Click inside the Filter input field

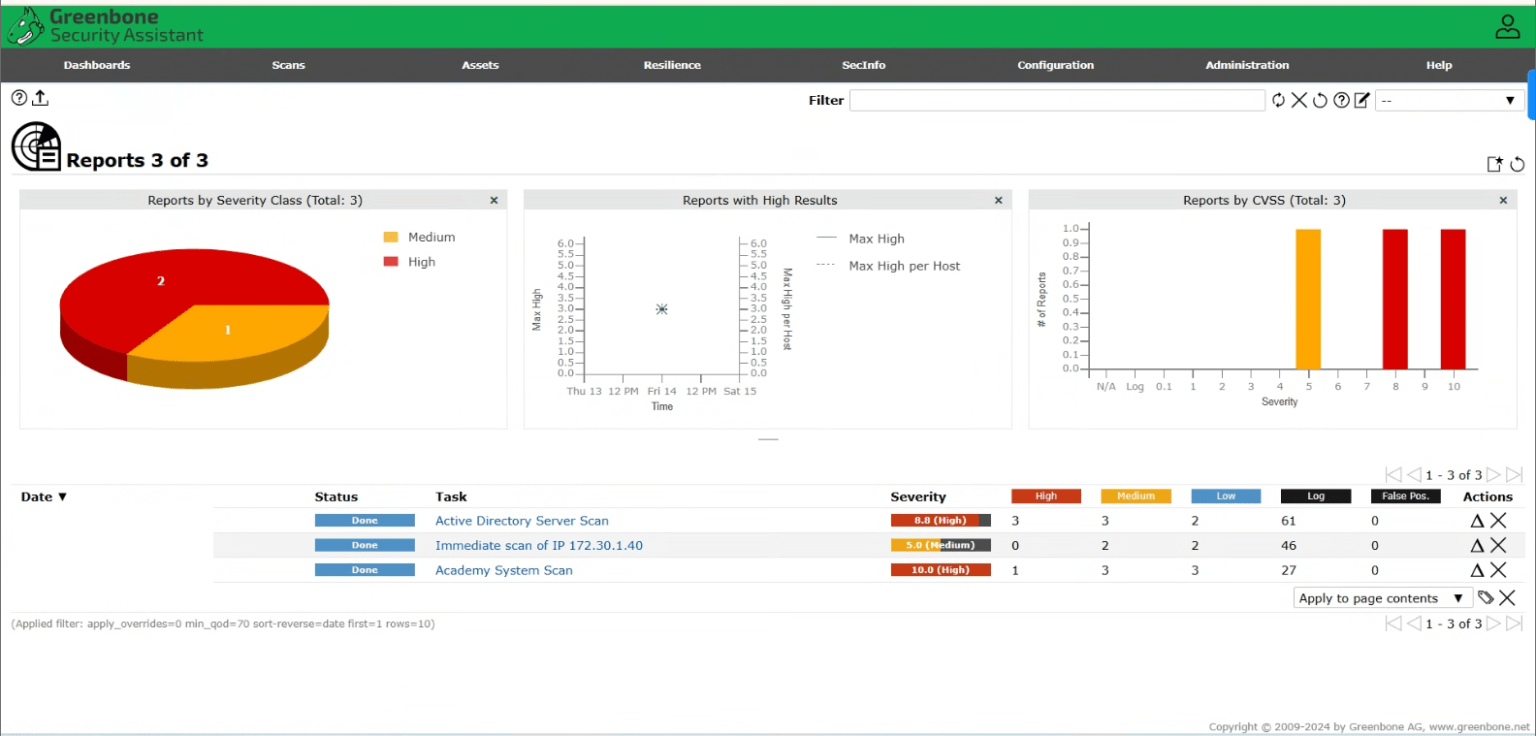click(x=1057, y=100)
